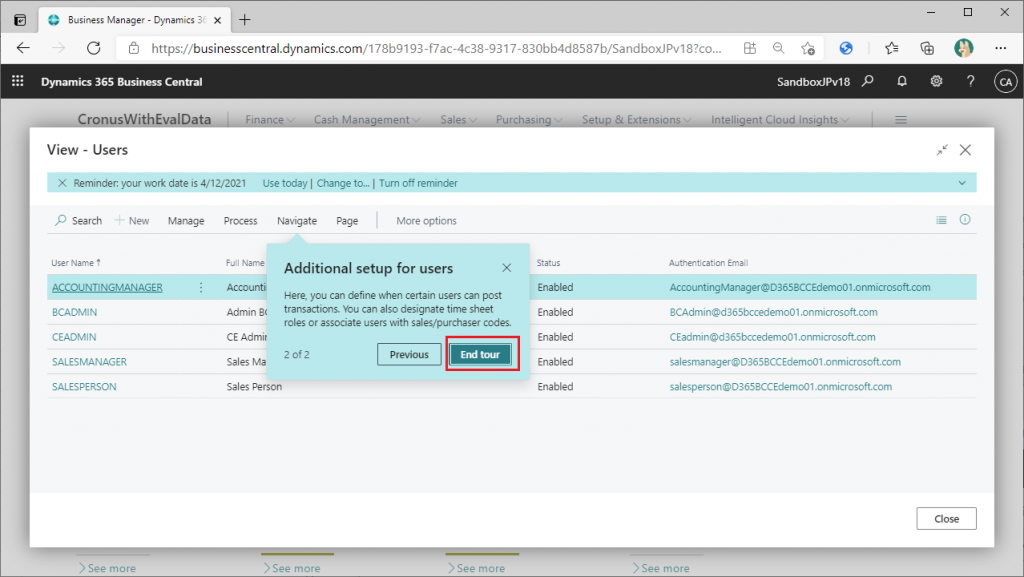Click Turn off reminder link

coord(418,183)
